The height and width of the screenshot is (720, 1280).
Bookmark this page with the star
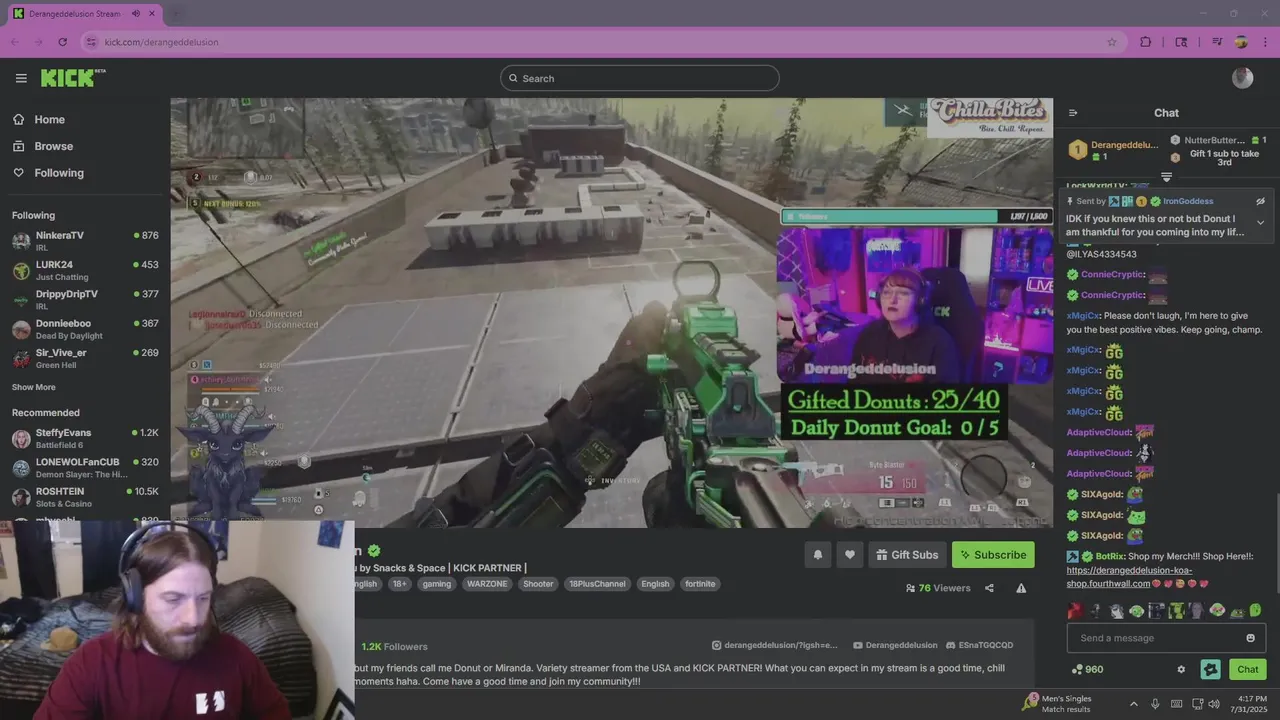[x=1111, y=42]
